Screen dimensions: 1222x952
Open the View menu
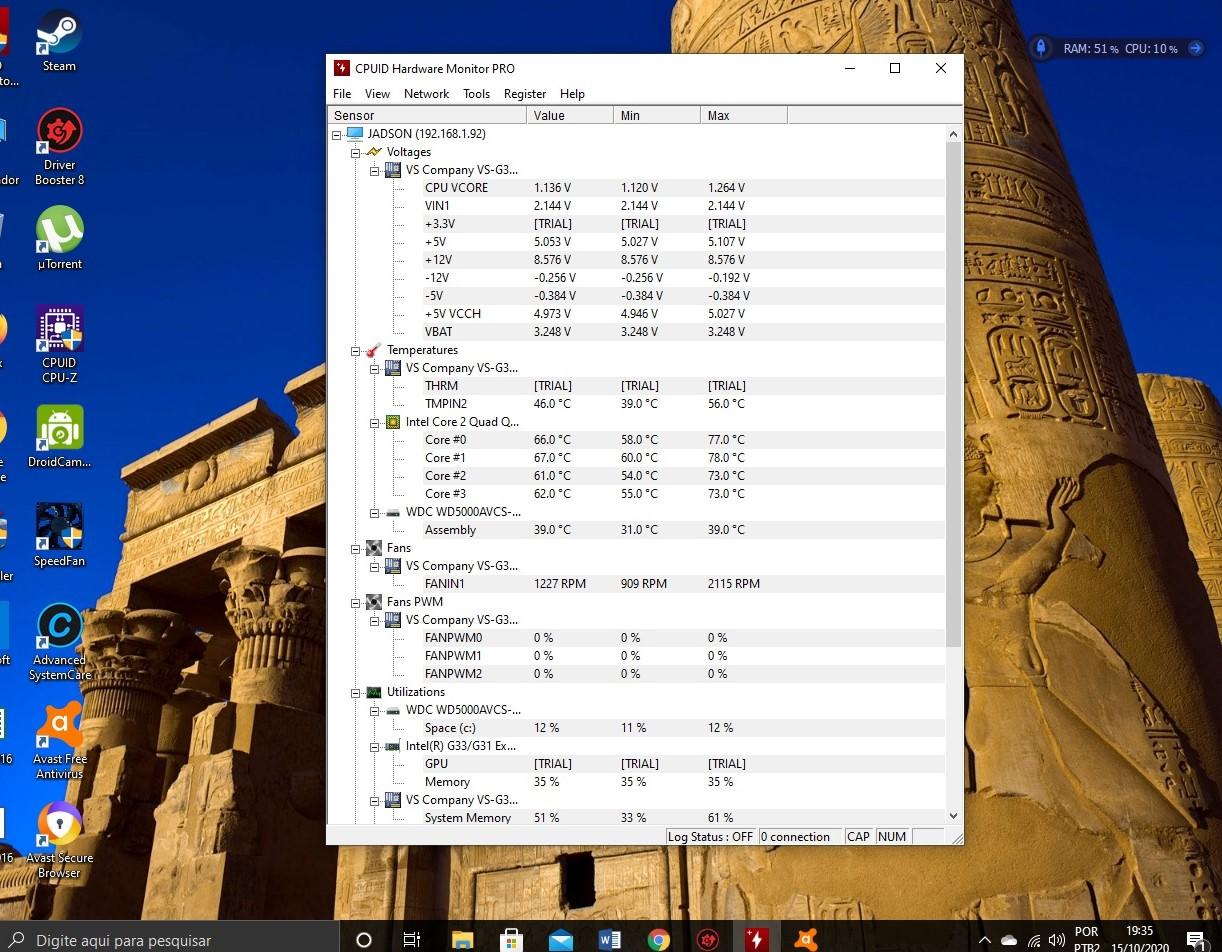coord(377,94)
